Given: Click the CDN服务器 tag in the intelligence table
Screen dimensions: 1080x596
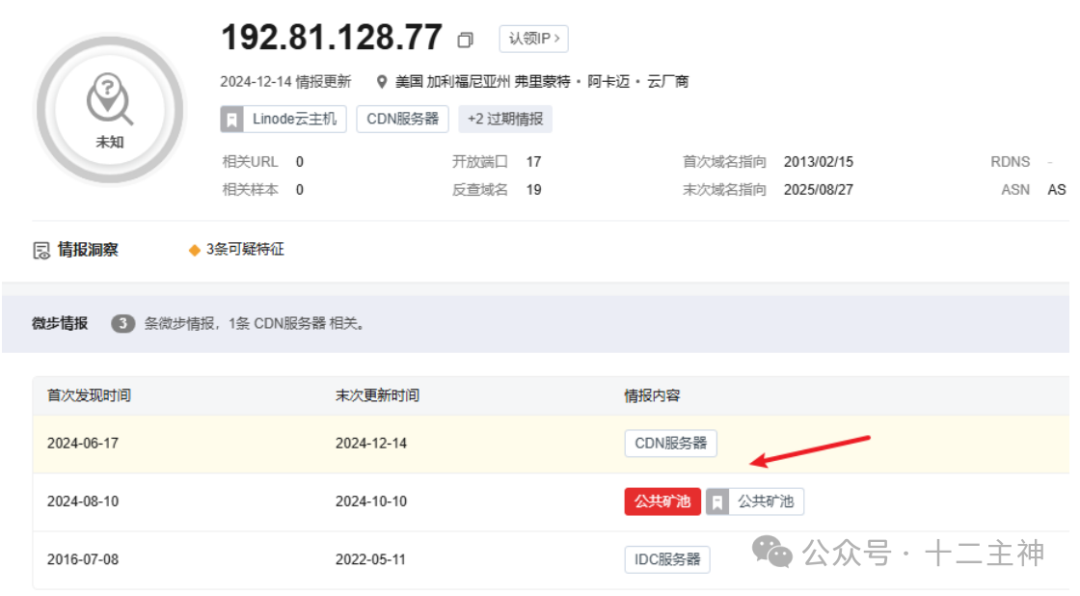Looking at the screenshot, I should click(670, 443).
